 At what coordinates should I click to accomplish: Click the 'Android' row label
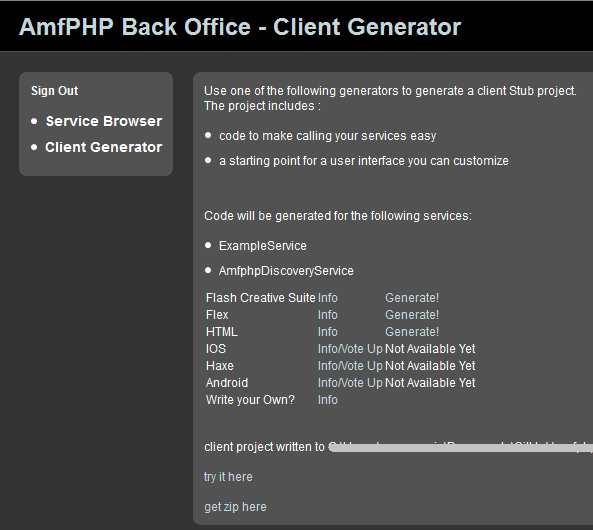(227, 383)
